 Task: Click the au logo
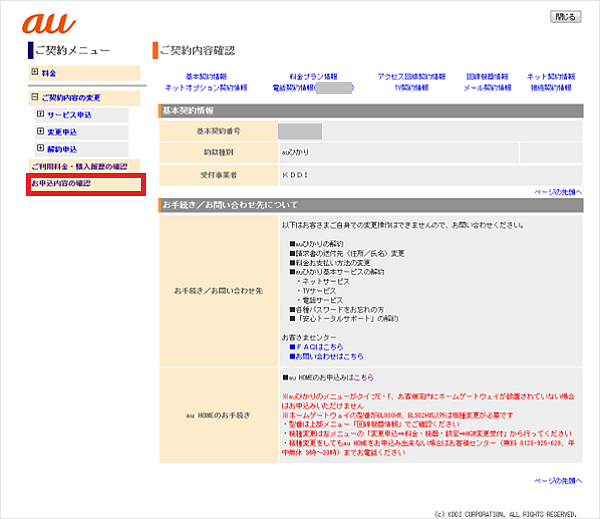pyautogui.click(x=50, y=23)
